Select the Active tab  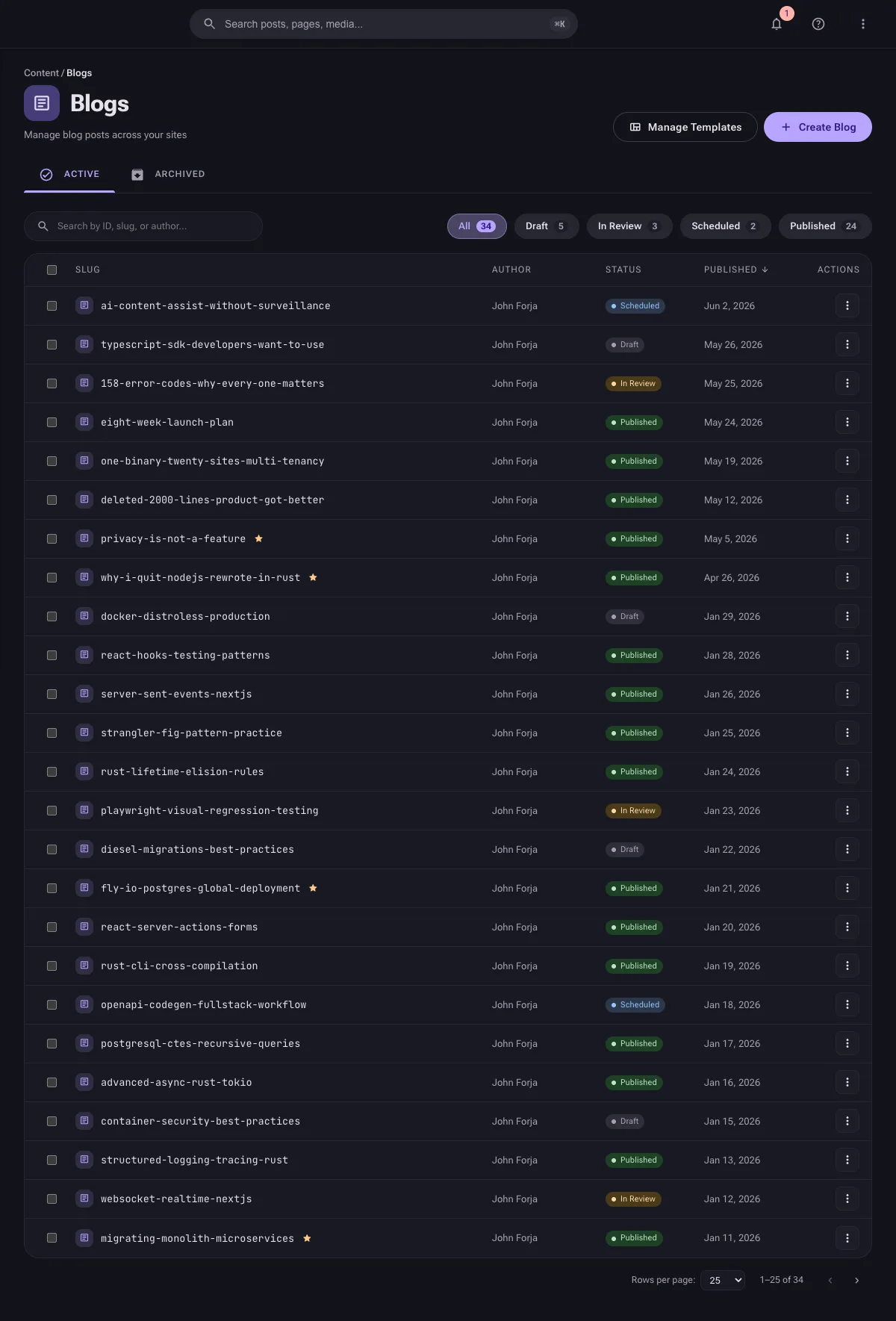pyautogui.click(x=69, y=174)
